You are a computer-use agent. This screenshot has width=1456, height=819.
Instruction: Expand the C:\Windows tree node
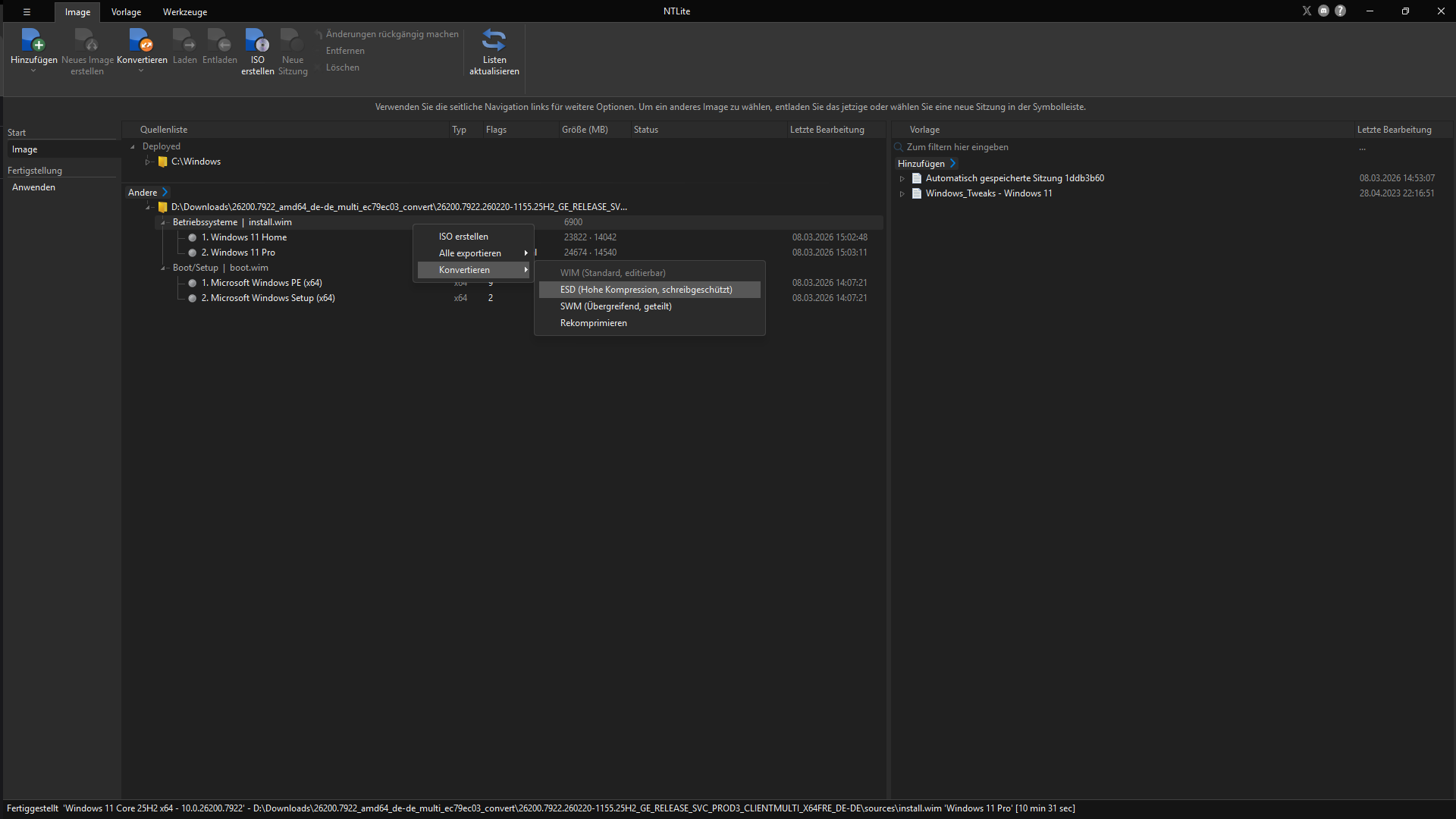coord(149,162)
